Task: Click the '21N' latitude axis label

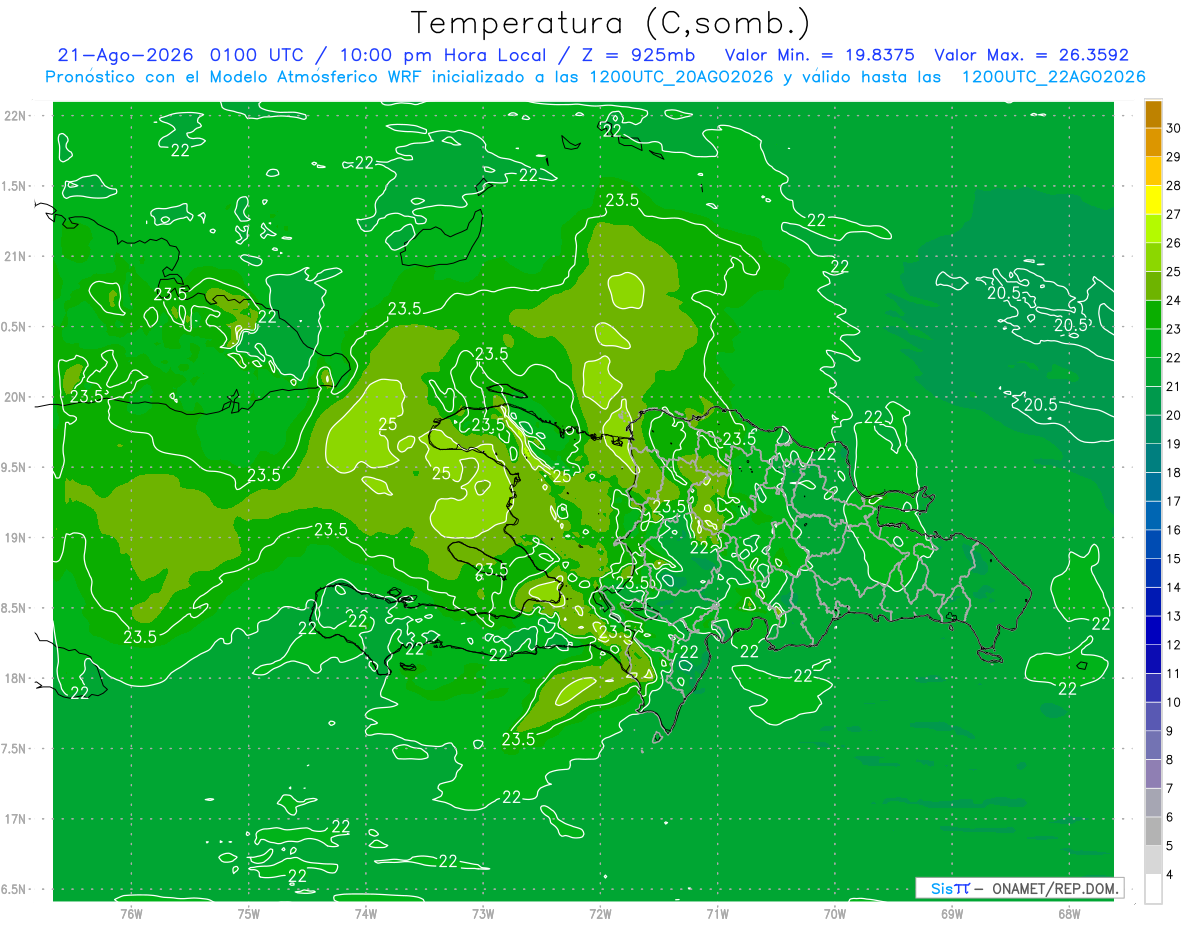Action: (x=17, y=256)
